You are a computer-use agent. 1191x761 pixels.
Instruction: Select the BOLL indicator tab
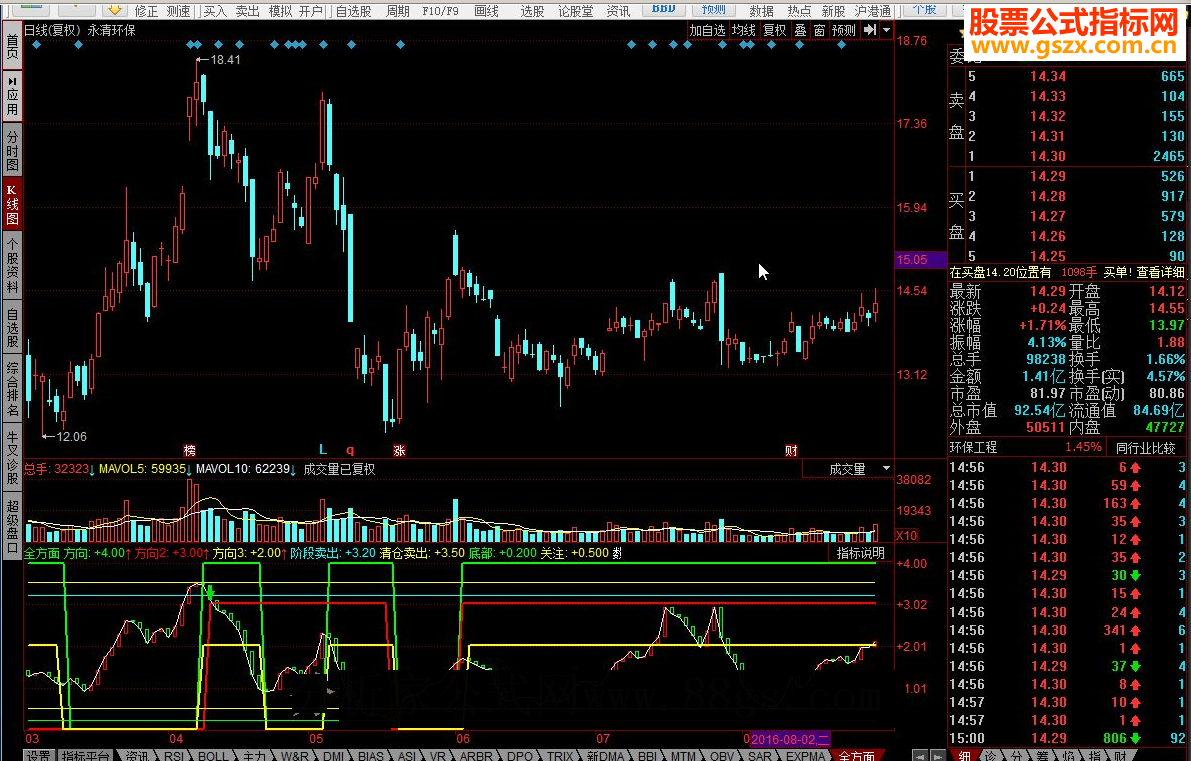(213, 756)
